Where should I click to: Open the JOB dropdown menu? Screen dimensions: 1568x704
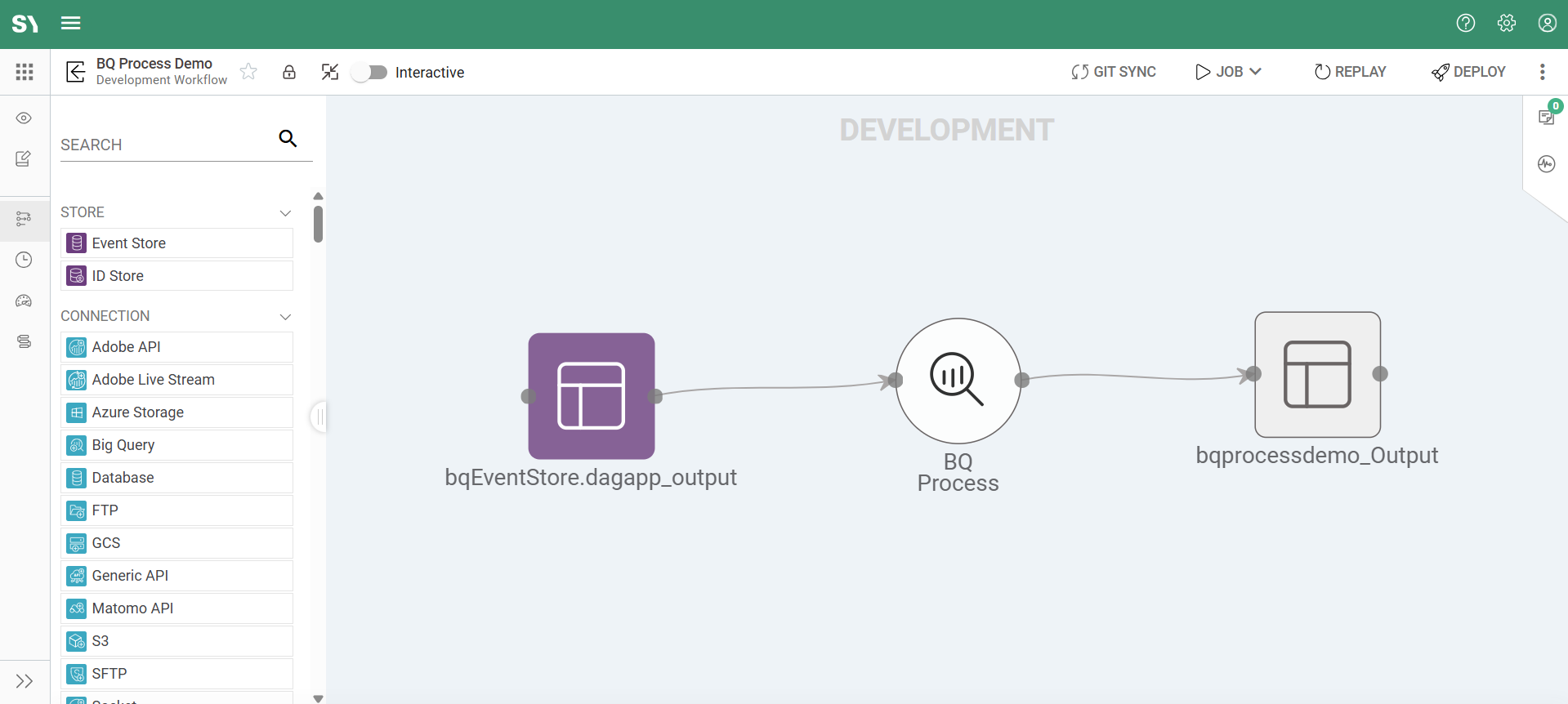pyautogui.click(x=1228, y=72)
